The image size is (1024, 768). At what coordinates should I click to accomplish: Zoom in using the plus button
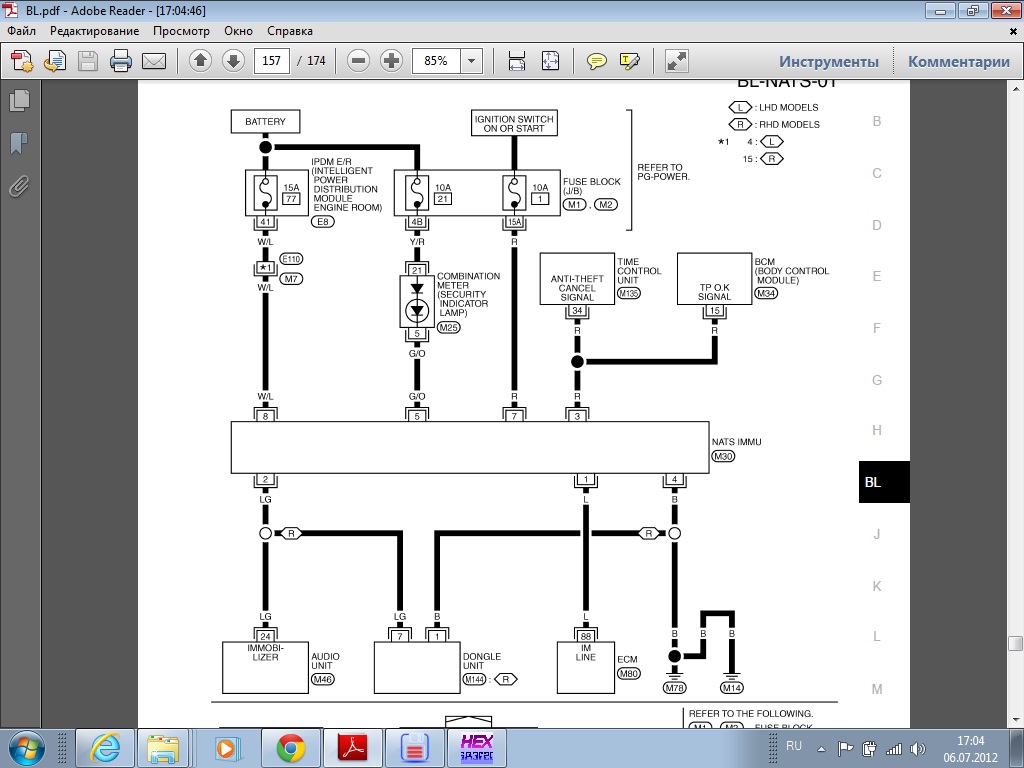(x=391, y=61)
